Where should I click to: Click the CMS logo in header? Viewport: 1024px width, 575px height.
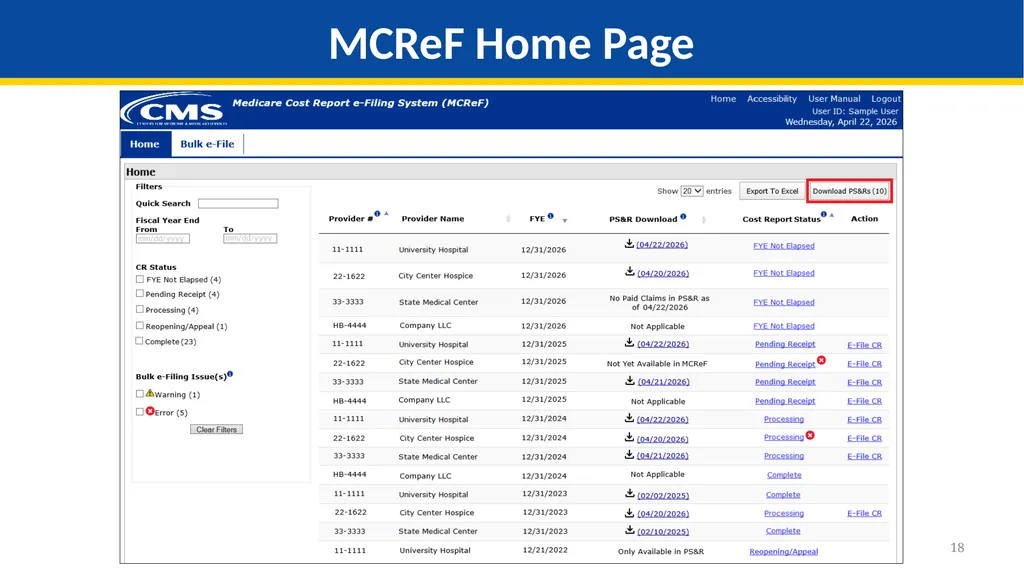(x=175, y=110)
